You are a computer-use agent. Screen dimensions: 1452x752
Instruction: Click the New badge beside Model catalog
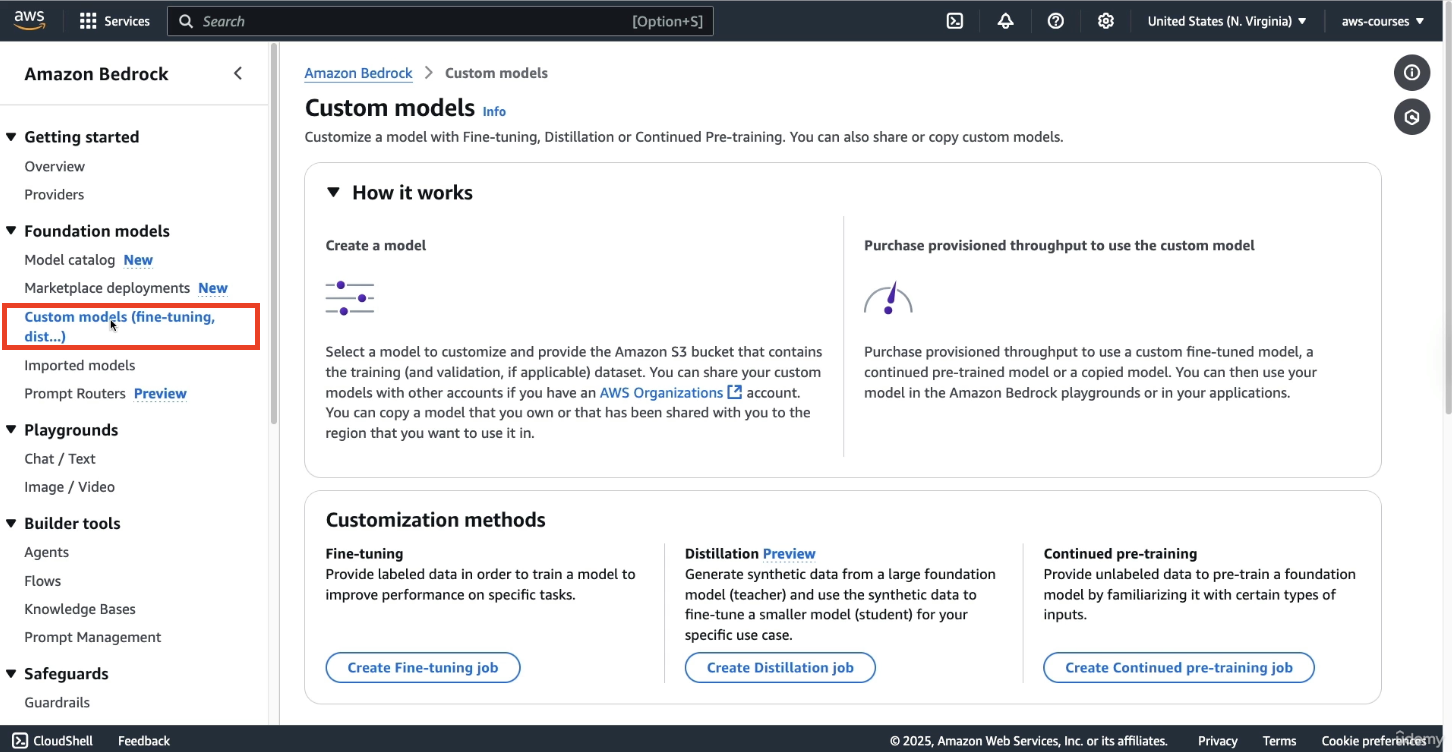pyautogui.click(x=138, y=260)
